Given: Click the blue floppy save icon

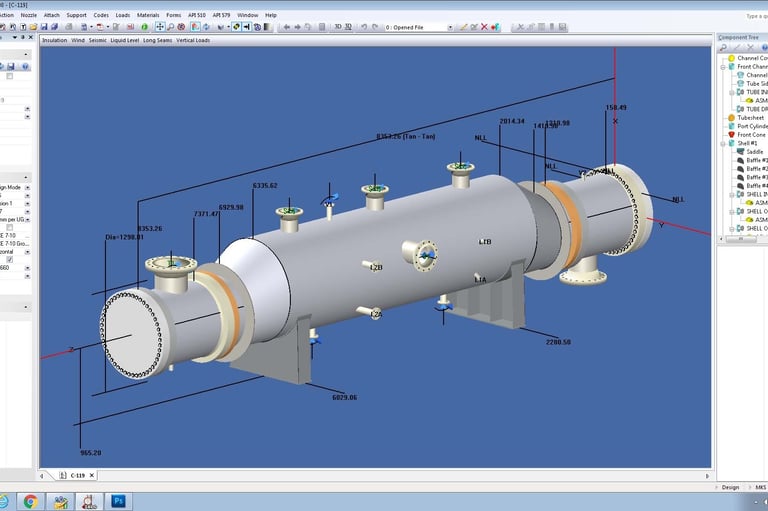Looking at the screenshot, I should 44,27.
